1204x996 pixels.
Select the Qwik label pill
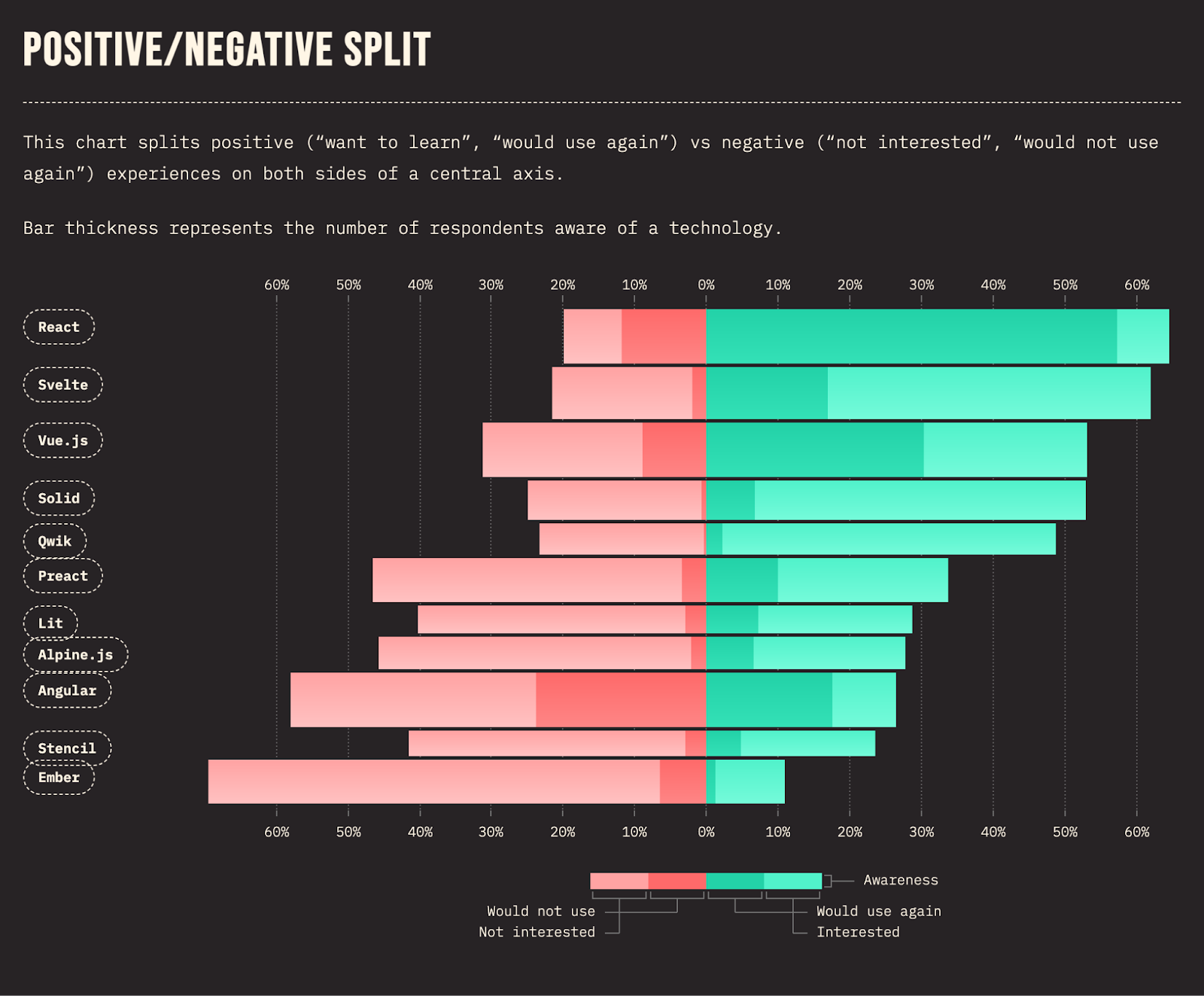[x=54, y=541]
